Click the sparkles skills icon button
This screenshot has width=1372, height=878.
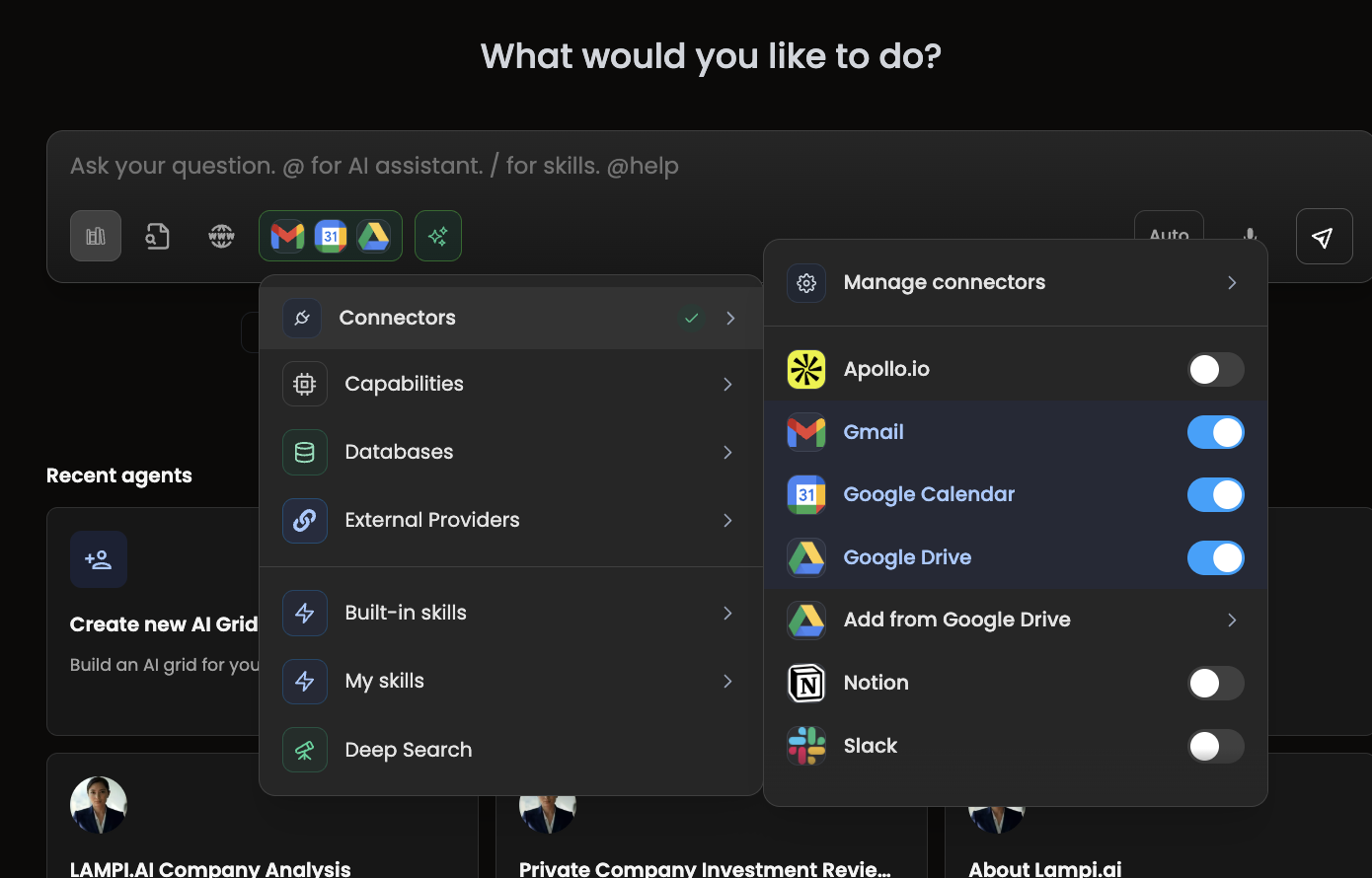click(x=438, y=236)
